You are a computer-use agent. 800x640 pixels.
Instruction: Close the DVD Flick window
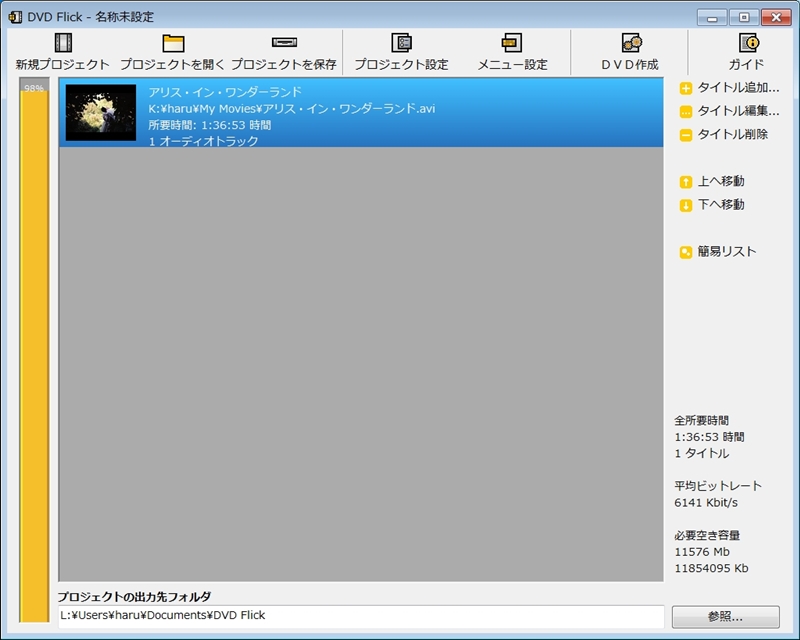[776, 17]
